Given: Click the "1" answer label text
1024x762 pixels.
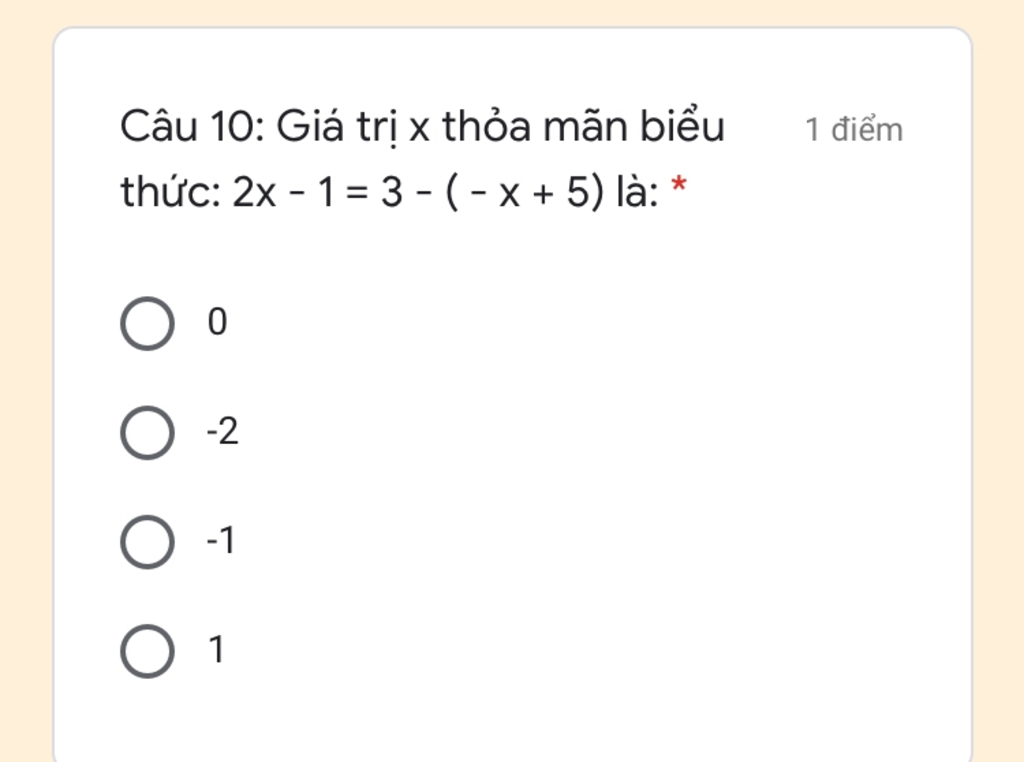Looking at the screenshot, I should click(217, 650).
